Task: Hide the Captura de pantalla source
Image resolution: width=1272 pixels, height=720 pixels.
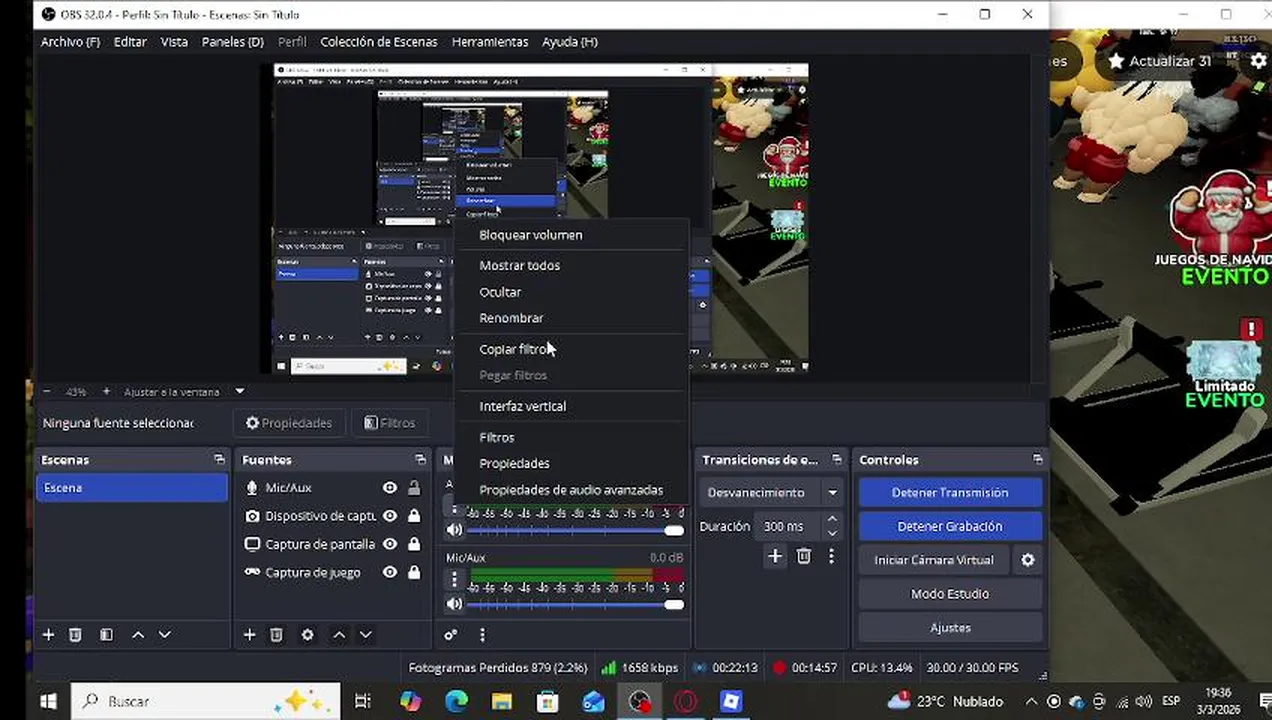Action: (x=390, y=544)
